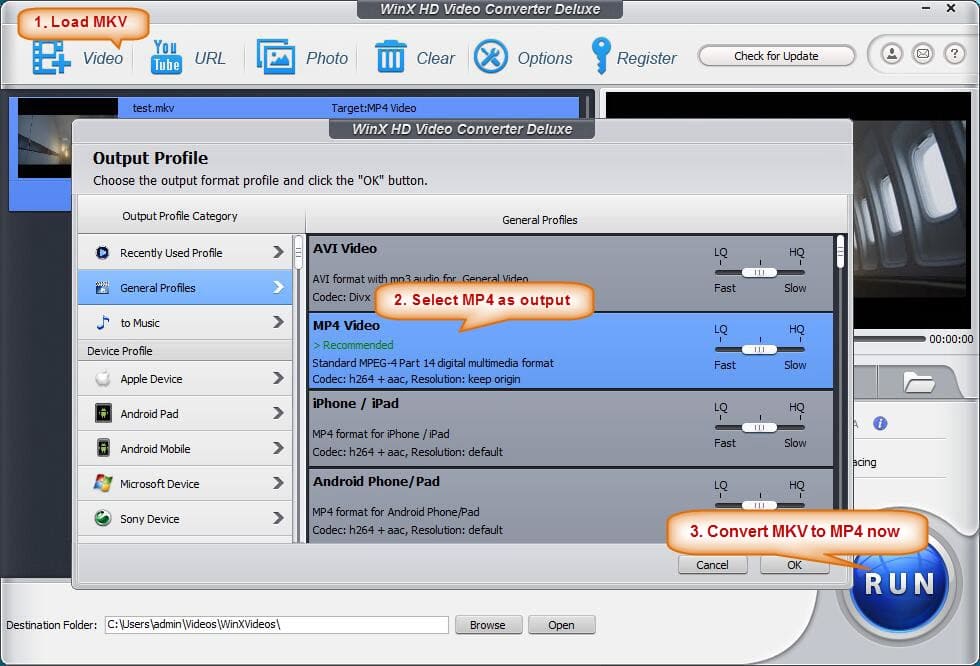Viewport: 980px width, 666px height.
Task: Expand Android Pad chevron
Action: point(278,413)
